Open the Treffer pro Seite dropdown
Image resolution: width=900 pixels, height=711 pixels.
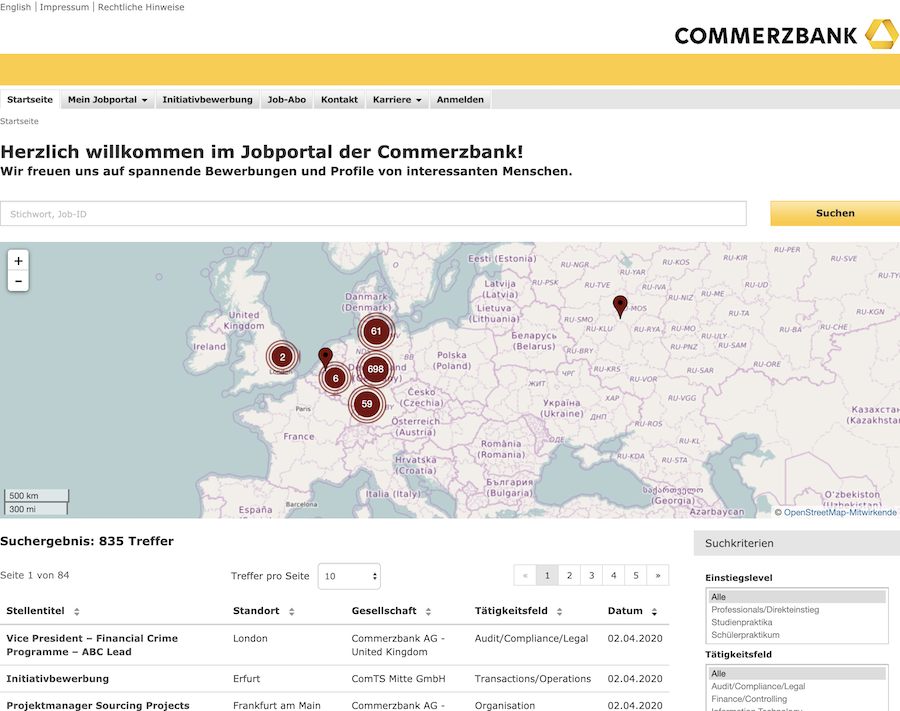point(349,576)
